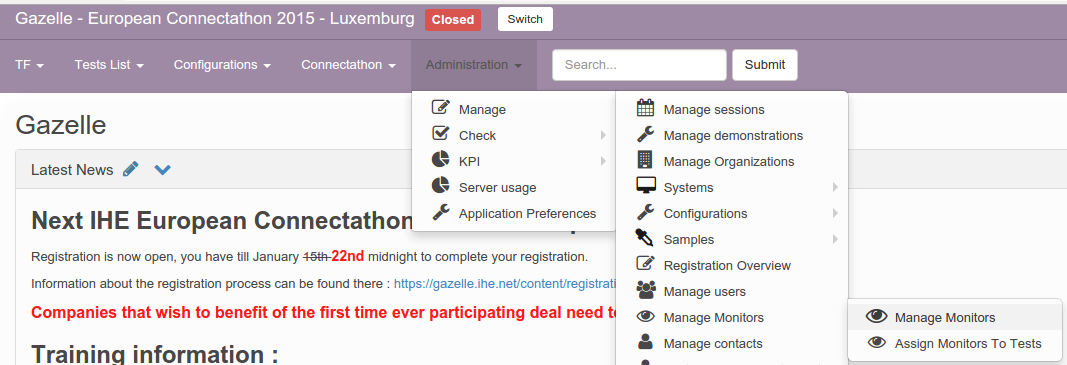Viewport: 1067px width, 365px height.
Task: Click into the Search input field
Action: tap(639, 65)
